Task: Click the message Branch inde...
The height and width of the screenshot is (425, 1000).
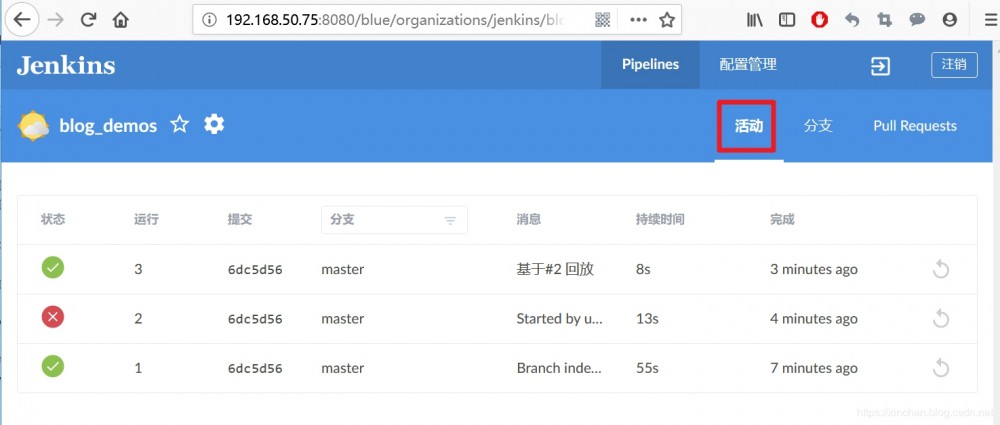Action: (x=559, y=368)
